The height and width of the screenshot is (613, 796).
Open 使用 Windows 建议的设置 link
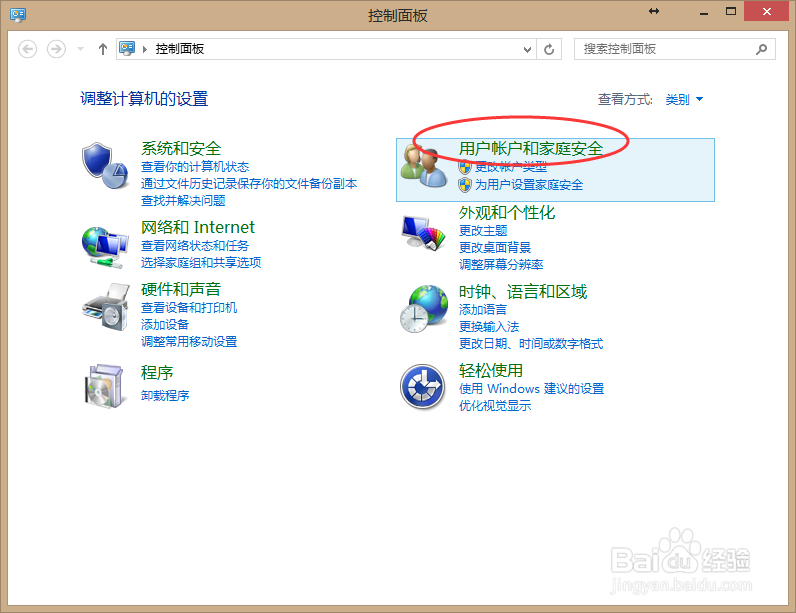[531, 389]
